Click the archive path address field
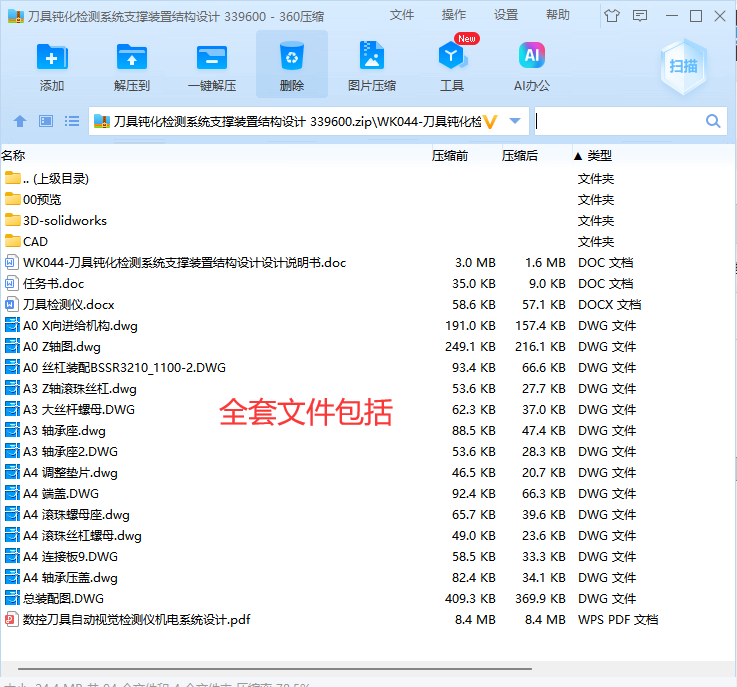This screenshot has width=737, height=687. tap(309, 121)
